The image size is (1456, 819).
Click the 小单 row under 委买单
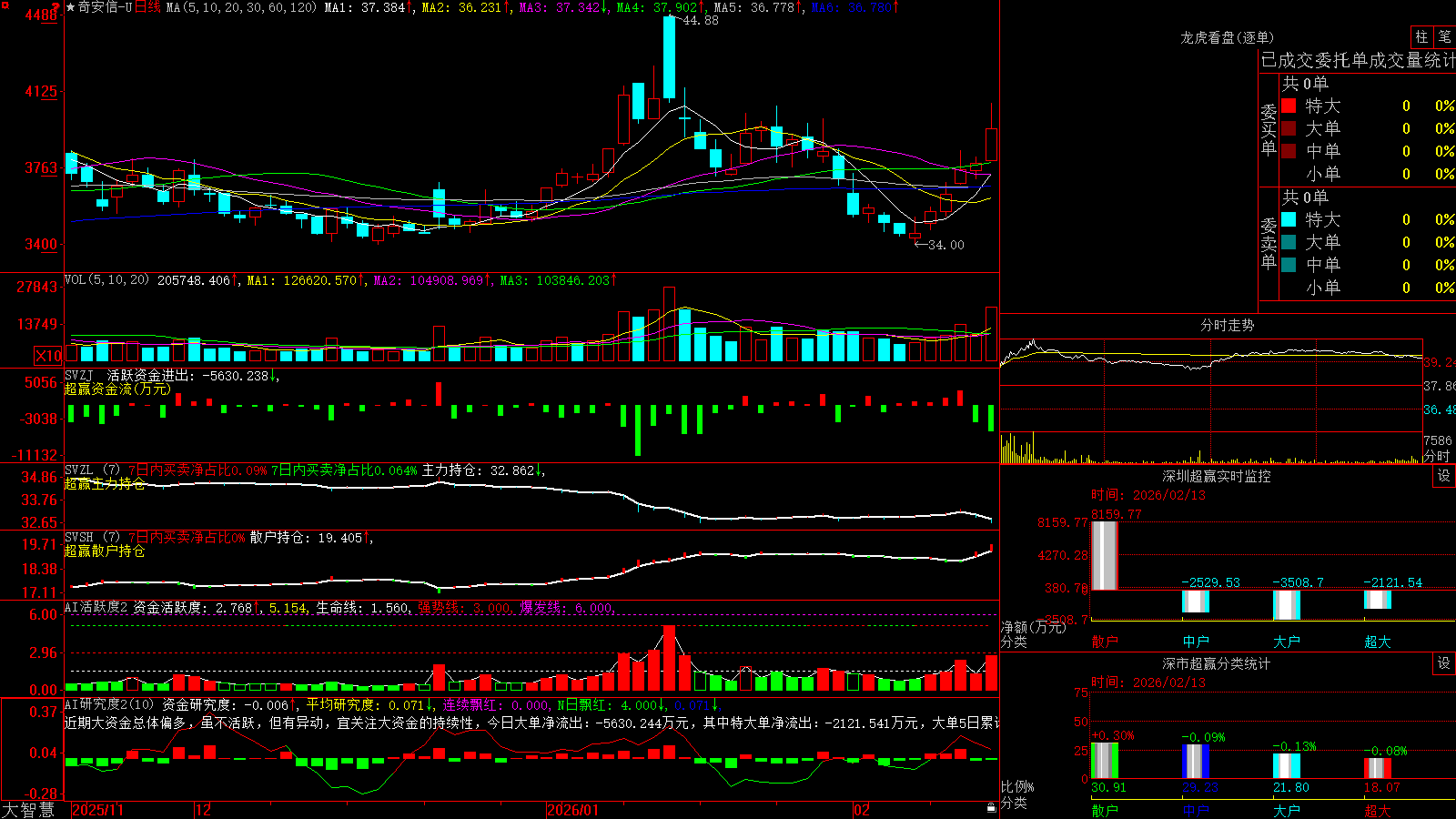(1368, 174)
